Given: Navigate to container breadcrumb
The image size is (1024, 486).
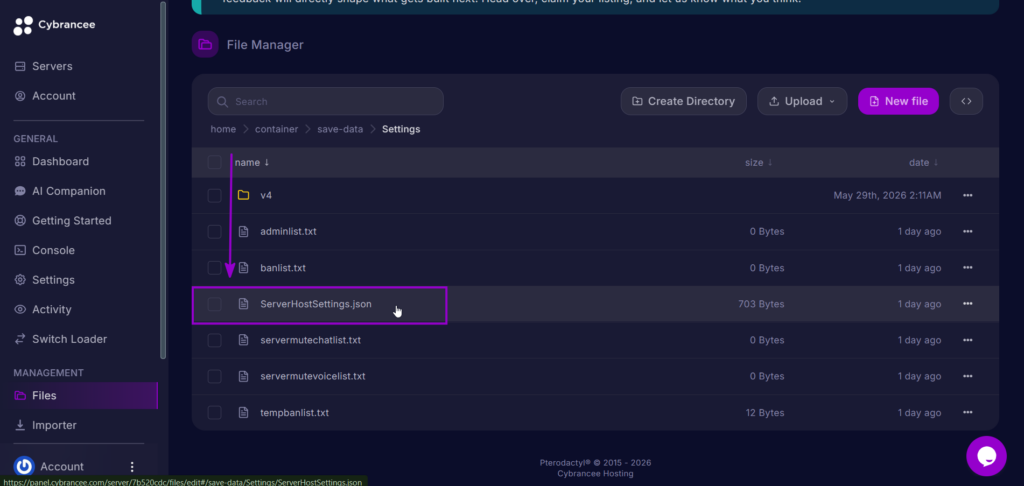Looking at the screenshot, I should pyautogui.click(x=277, y=129).
